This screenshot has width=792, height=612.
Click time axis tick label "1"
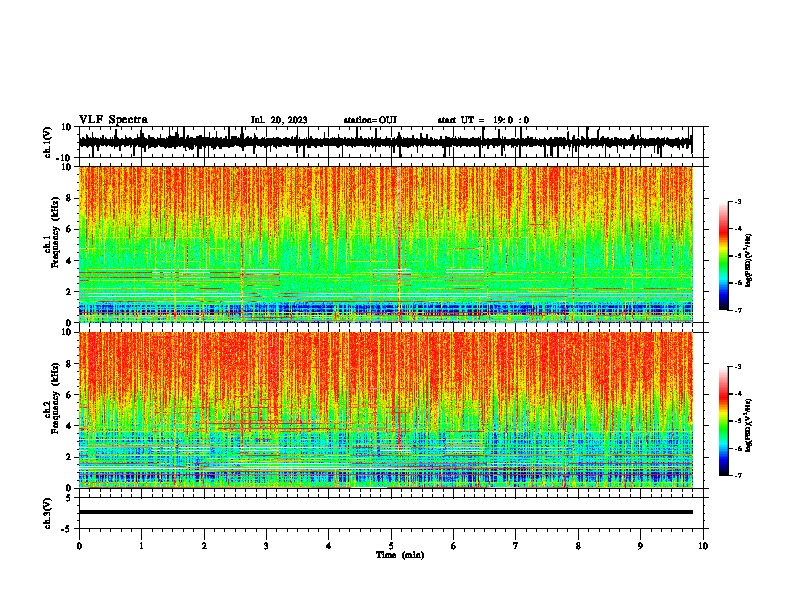(x=141, y=546)
